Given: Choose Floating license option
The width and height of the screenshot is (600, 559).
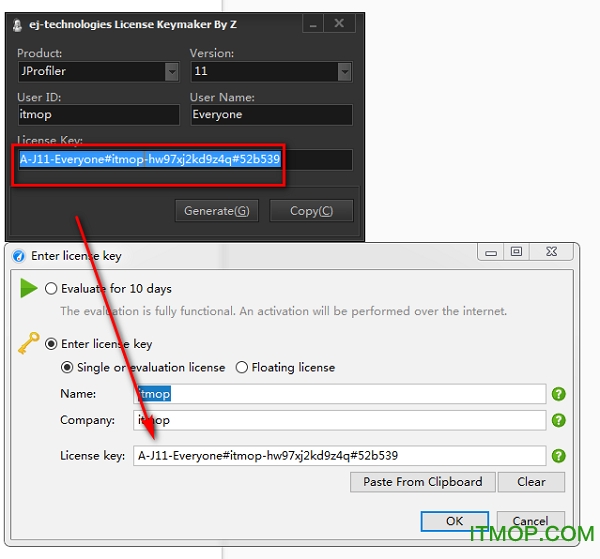Looking at the screenshot, I should point(241,367).
